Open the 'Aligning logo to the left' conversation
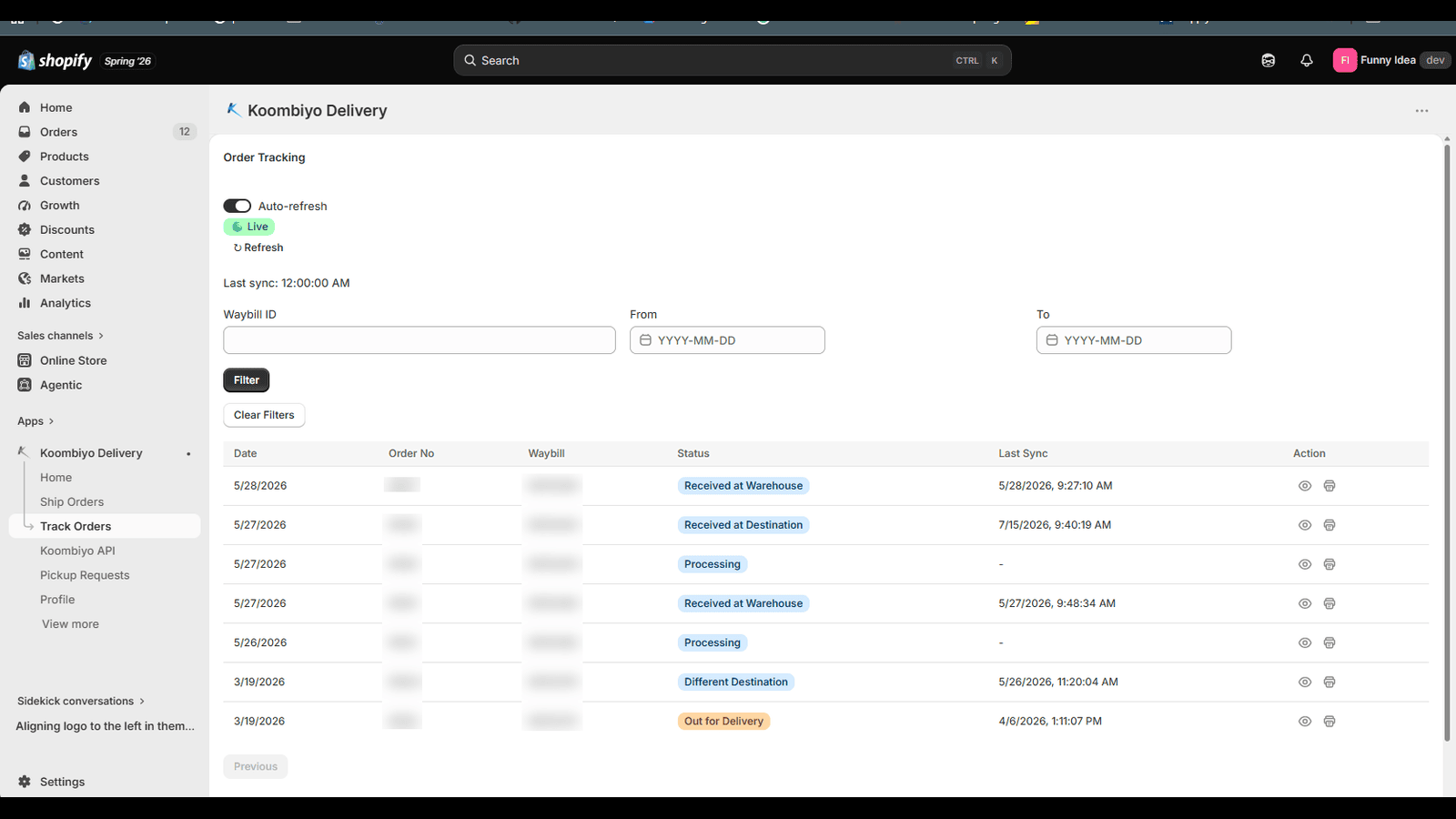Screen dimensions: 1456x819 105,726
